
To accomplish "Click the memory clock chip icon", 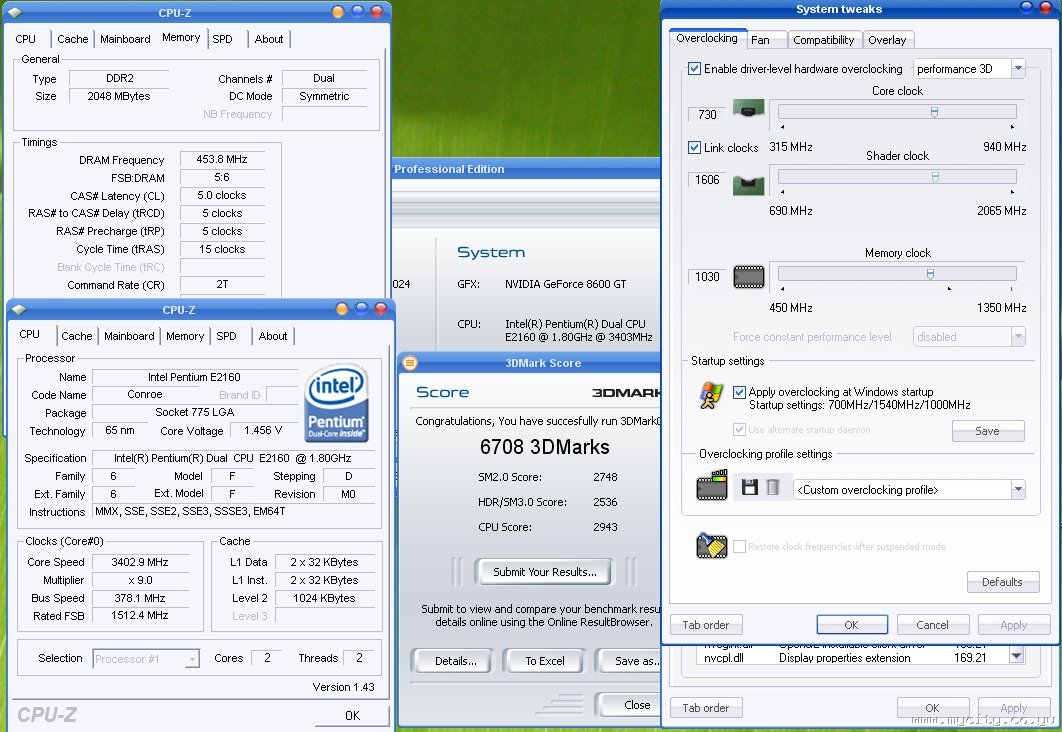I will pyautogui.click(x=748, y=276).
